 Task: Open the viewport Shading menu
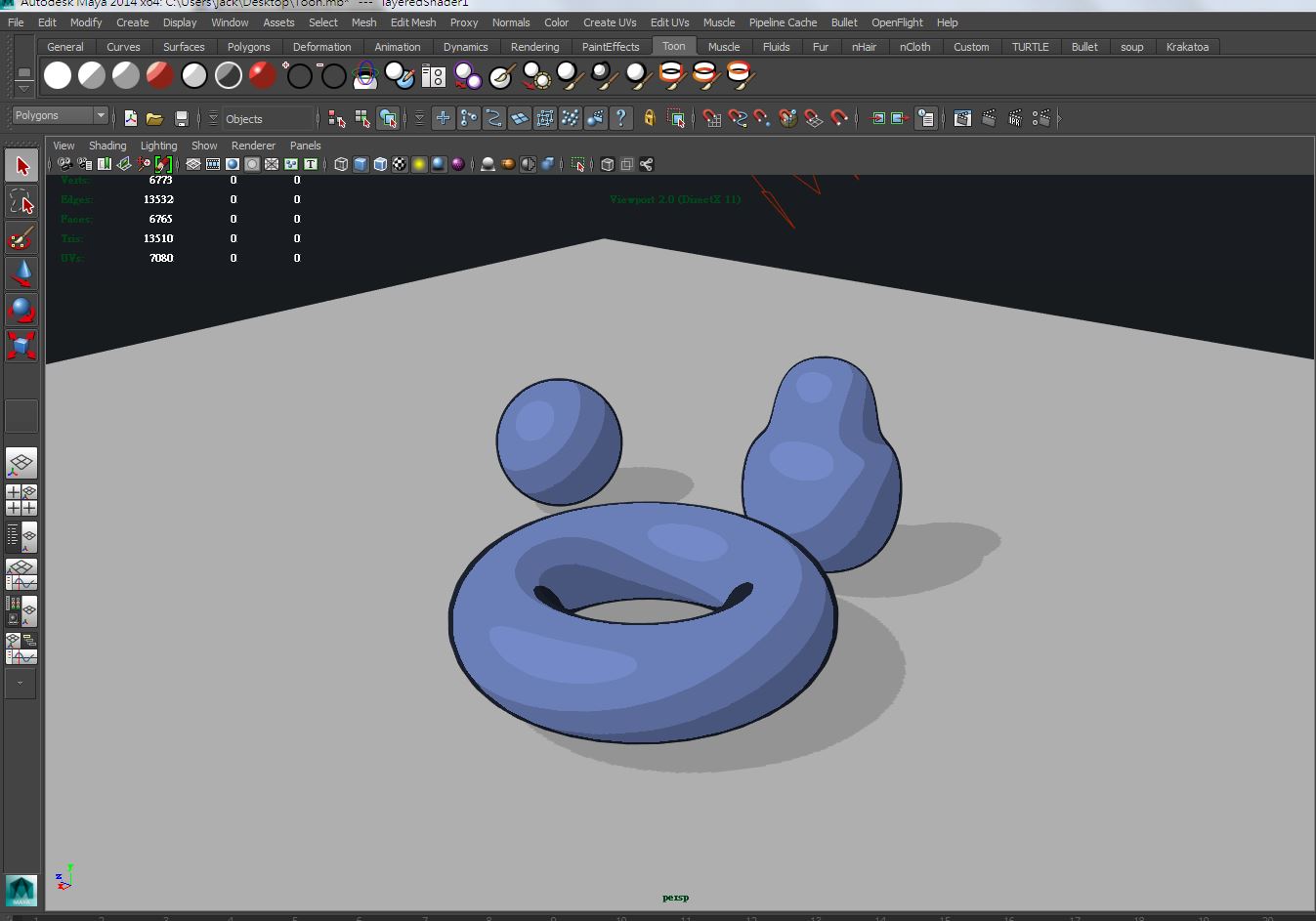coord(107,146)
